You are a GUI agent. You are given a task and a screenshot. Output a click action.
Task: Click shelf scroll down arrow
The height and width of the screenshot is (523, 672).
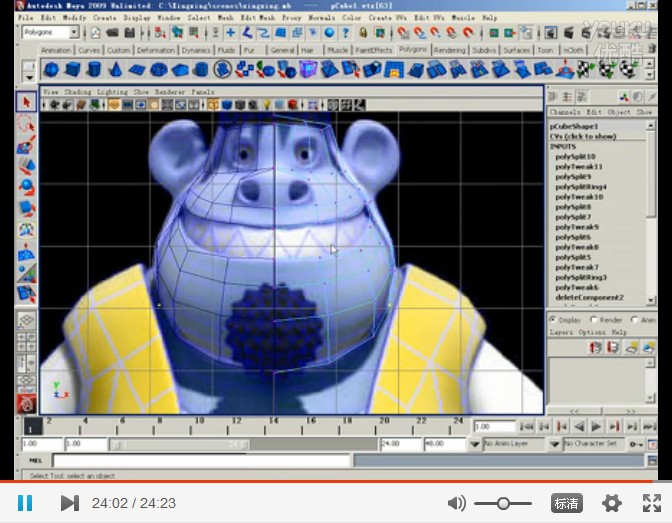650,75
